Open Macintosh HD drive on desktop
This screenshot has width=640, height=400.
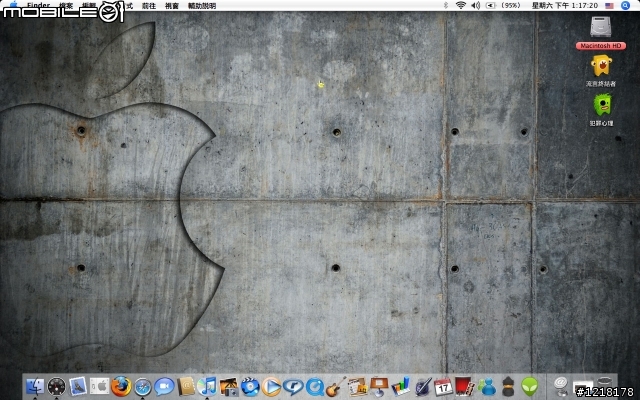tap(600, 30)
